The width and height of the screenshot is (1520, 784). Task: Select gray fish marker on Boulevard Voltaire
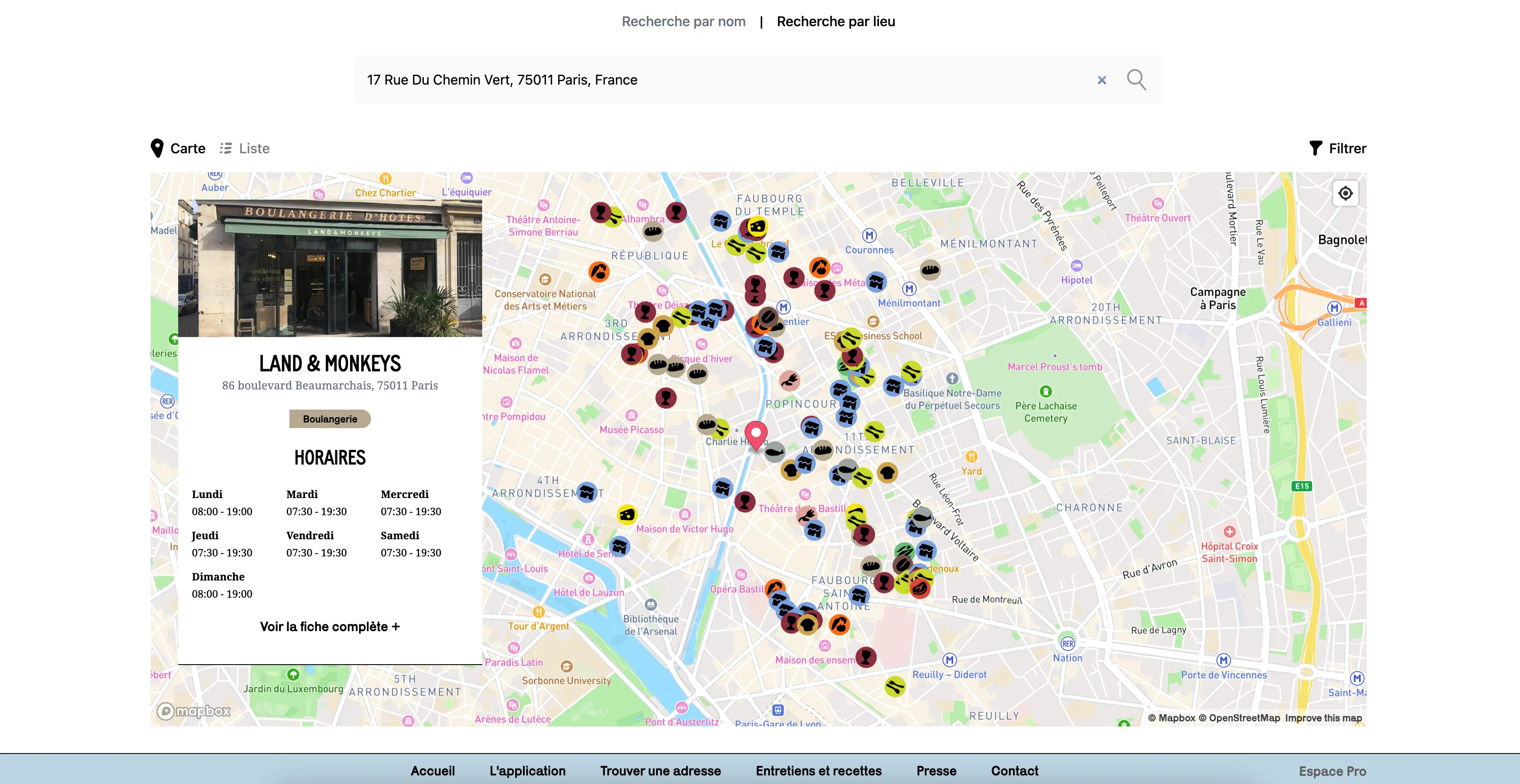(922, 517)
